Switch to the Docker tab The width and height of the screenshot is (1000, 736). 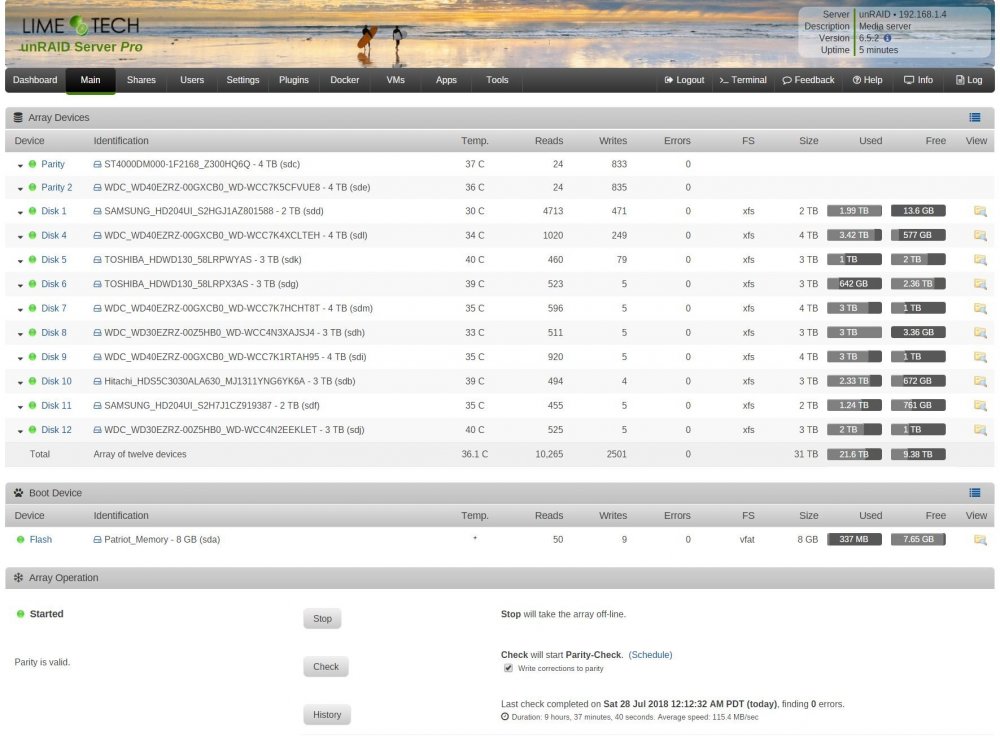click(x=344, y=80)
